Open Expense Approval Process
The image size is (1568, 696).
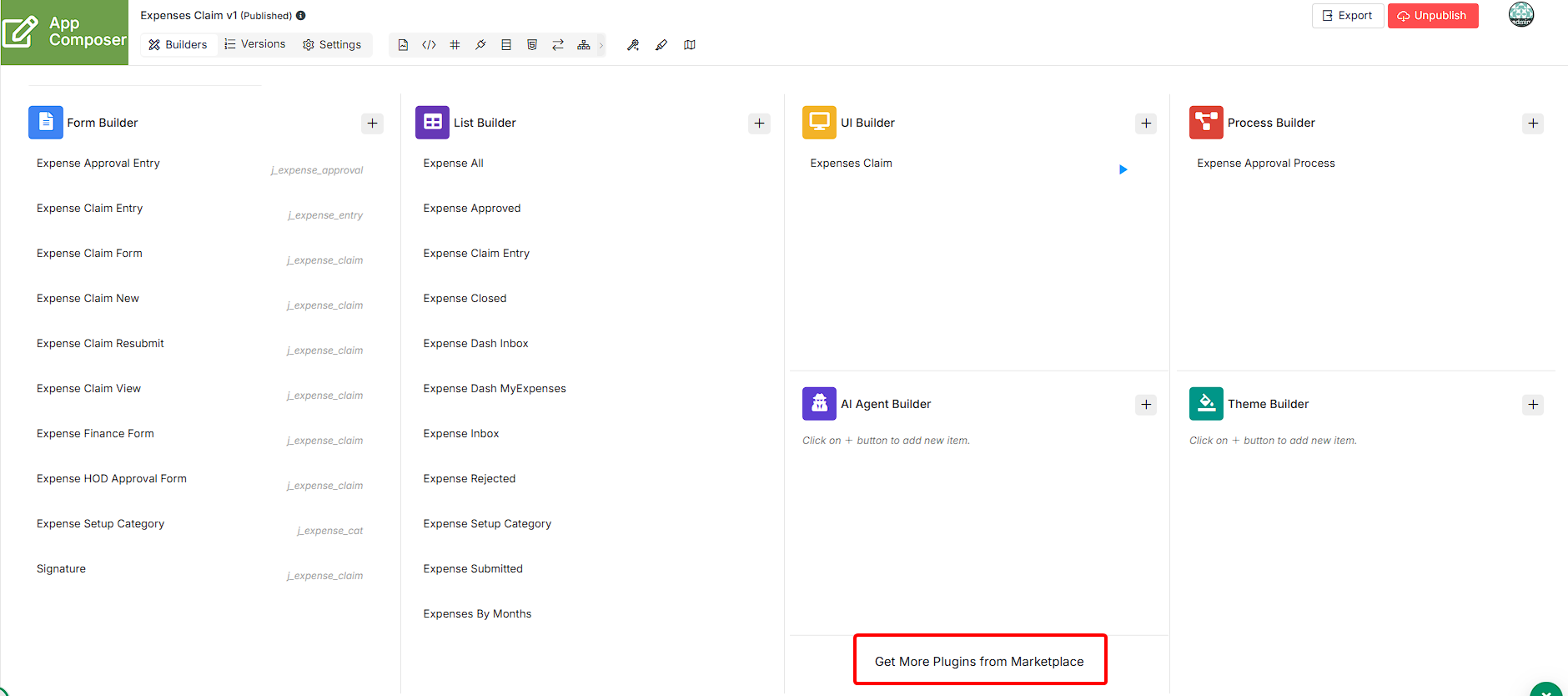1266,164
